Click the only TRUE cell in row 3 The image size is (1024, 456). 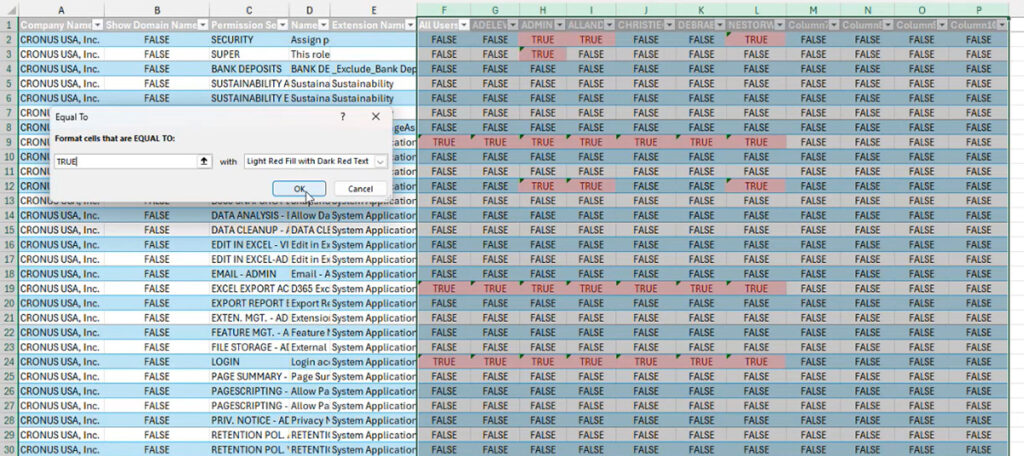(x=543, y=54)
